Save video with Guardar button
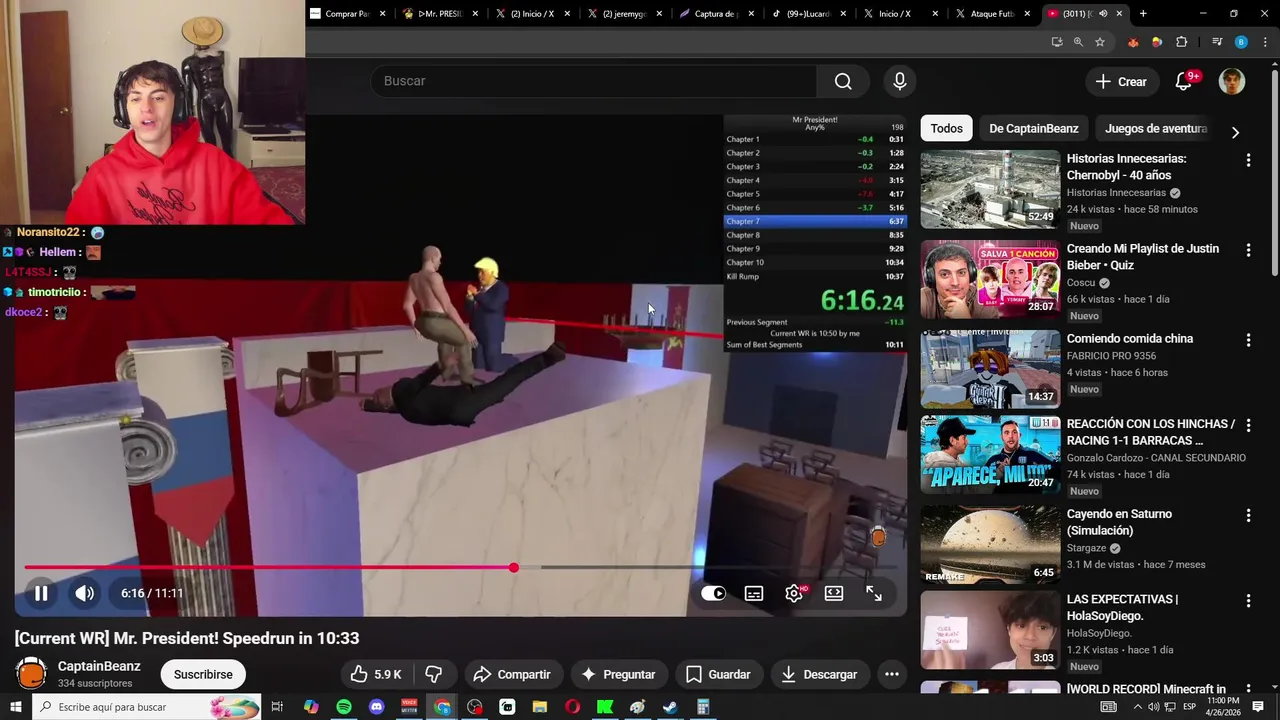Screen dimensions: 1280x720 pos(718,674)
